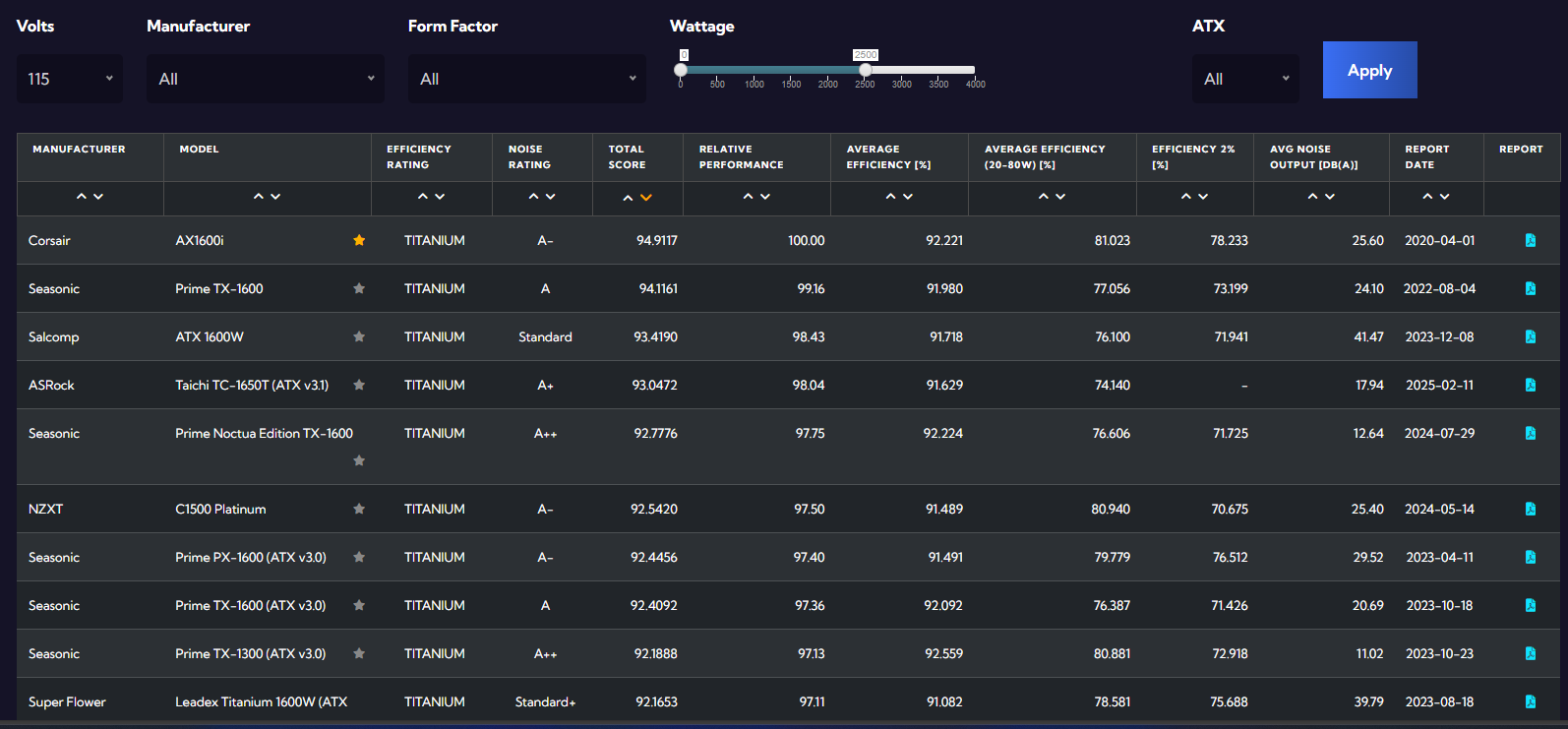1568x729 pixels.
Task: Open the ASRock Taichi TC-1650T report icon
Action: click(1530, 385)
